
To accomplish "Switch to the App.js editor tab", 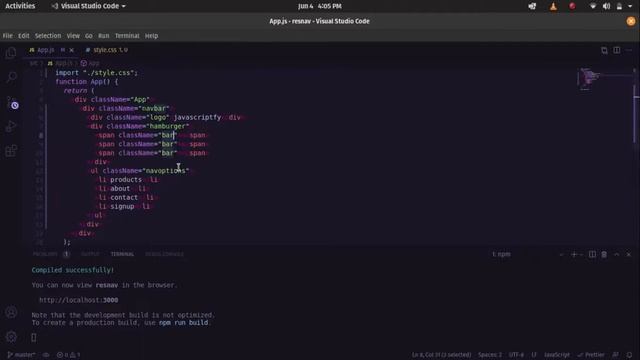I will tap(45, 50).
